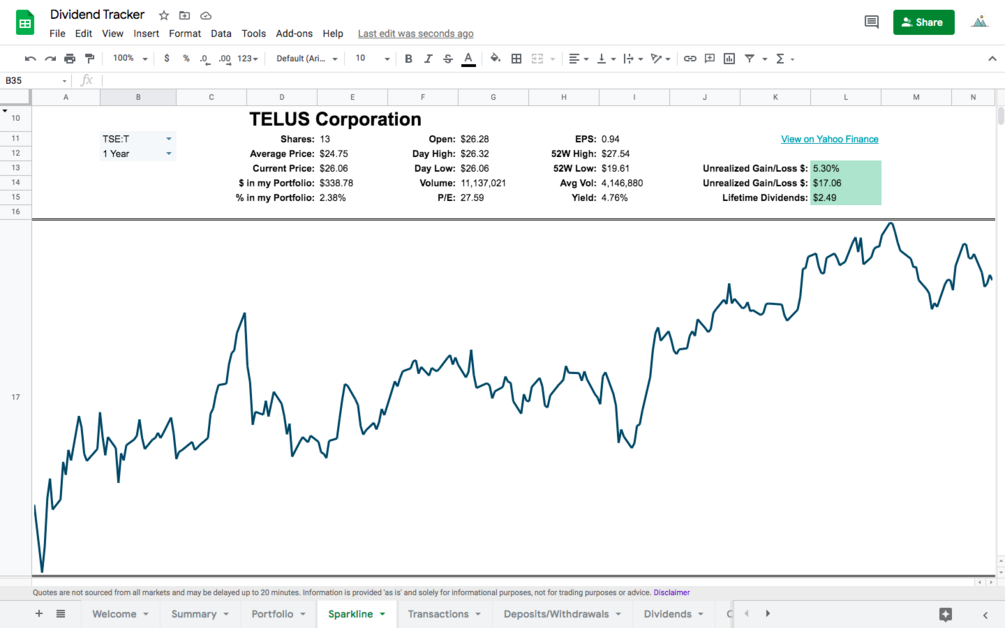Open the TSE:T ticker dropdown
The width and height of the screenshot is (1005, 628).
(138, 139)
